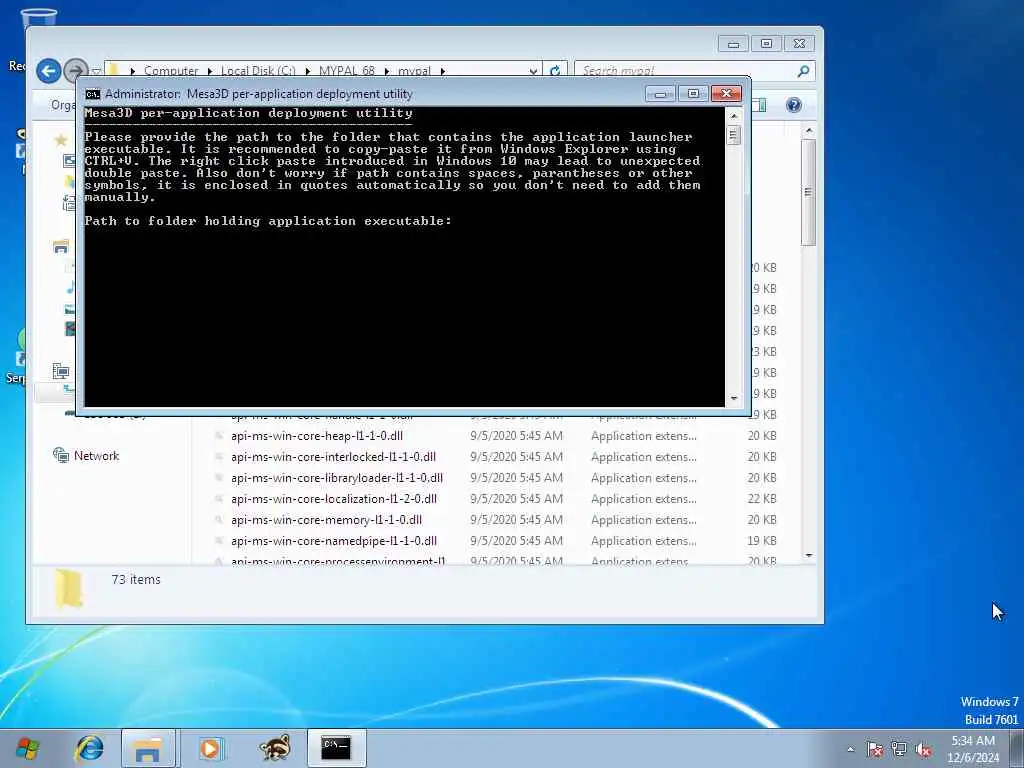Screen dimensions: 1024x768
Task: Launch Internet Explorer from taskbar
Action: [89, 748]
